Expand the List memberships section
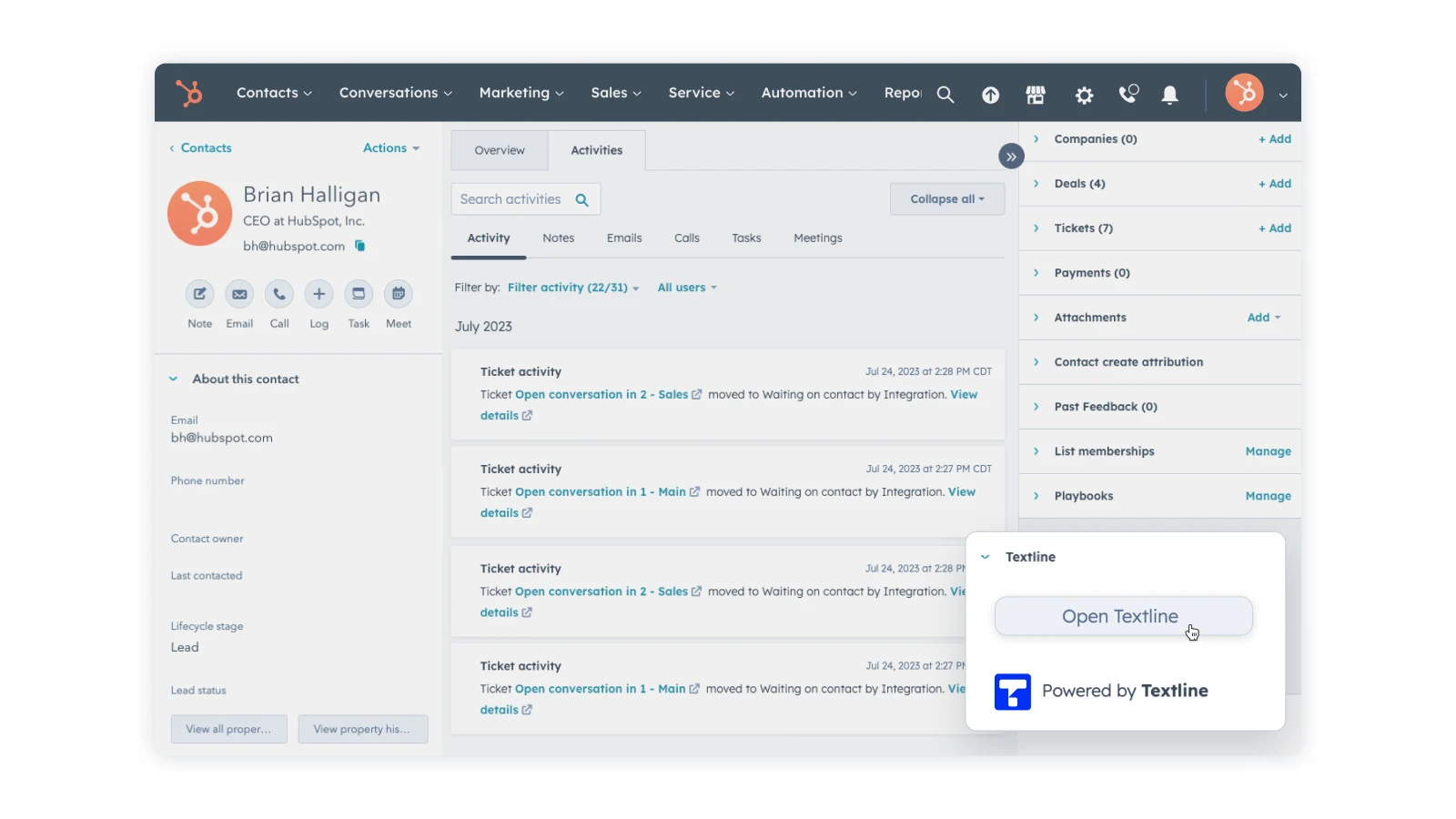 [1036, 451]
